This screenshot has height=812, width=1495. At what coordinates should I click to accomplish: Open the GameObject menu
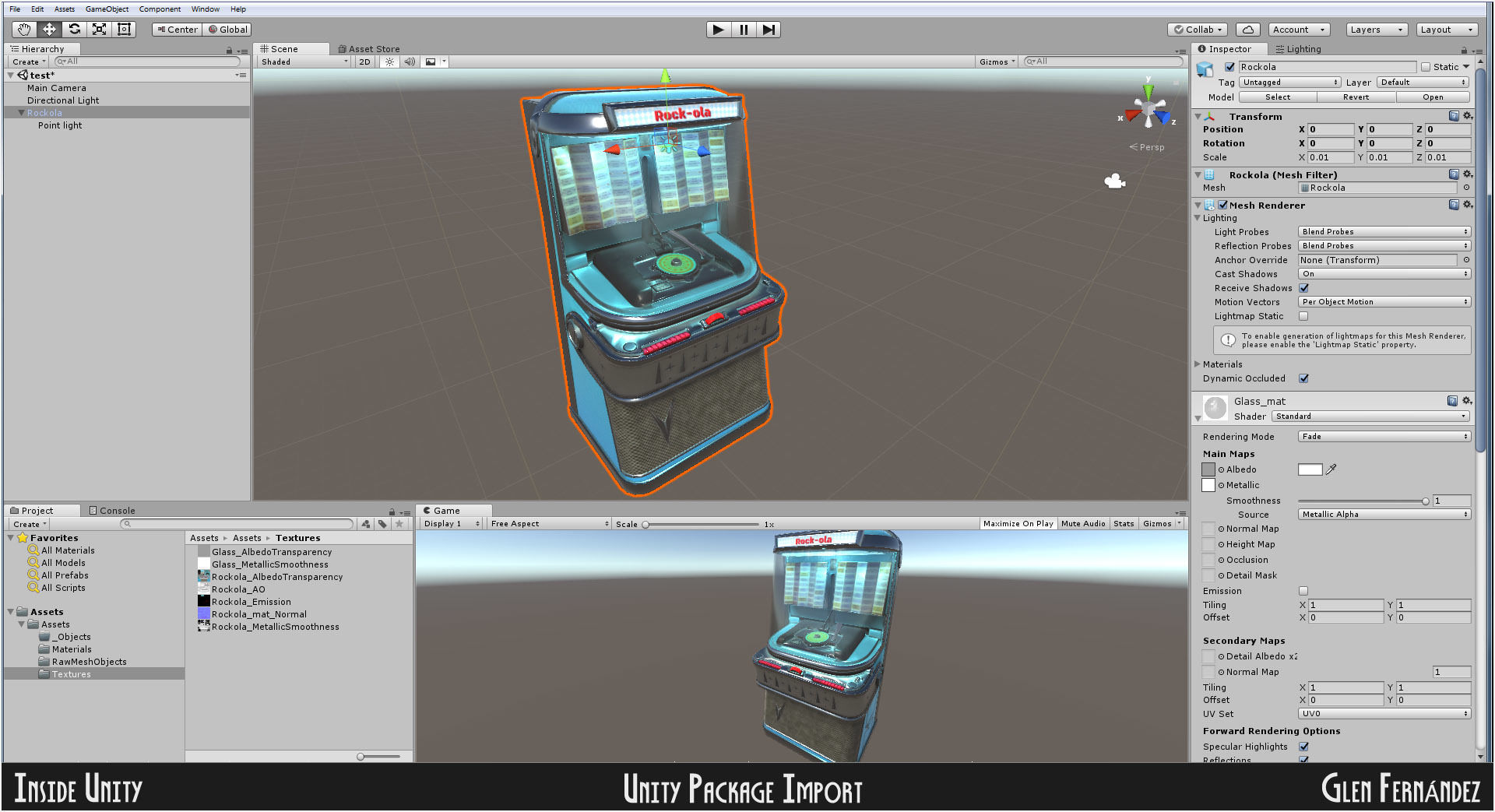pos(107,9)
